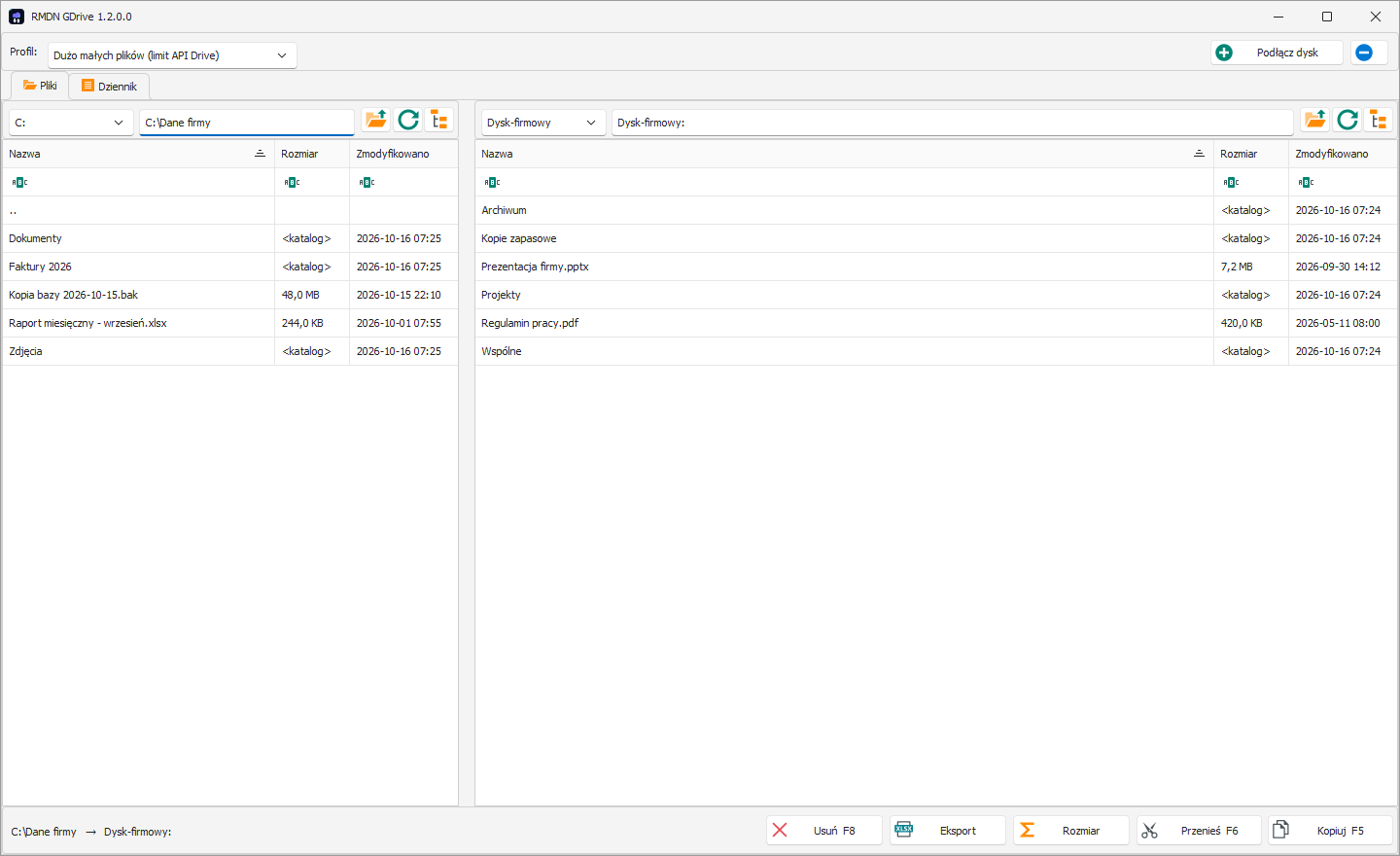Click the C:\Dane firmy path field
The height and width of the screenshot is (856, 1400).
247,123
